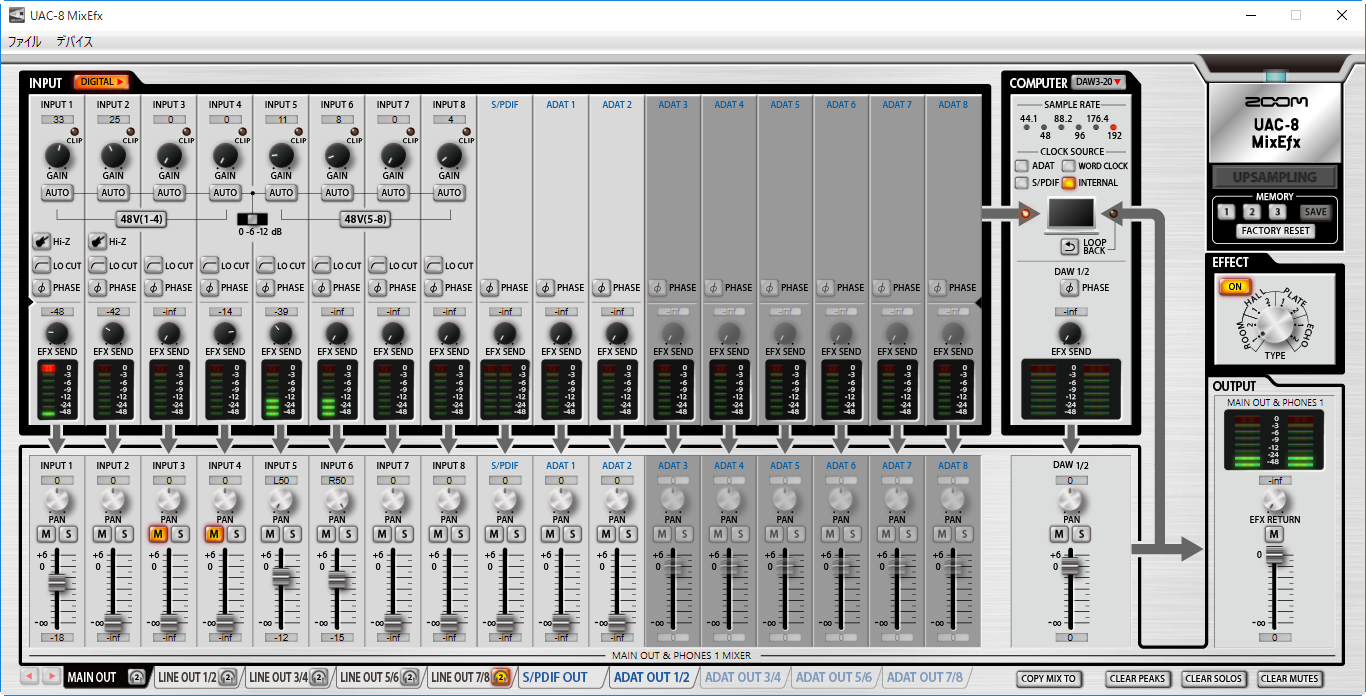Collapse the DIGITAL input section
Image resolution: width=1366 pixels, height=696 pixels.
tap(101, 82)
